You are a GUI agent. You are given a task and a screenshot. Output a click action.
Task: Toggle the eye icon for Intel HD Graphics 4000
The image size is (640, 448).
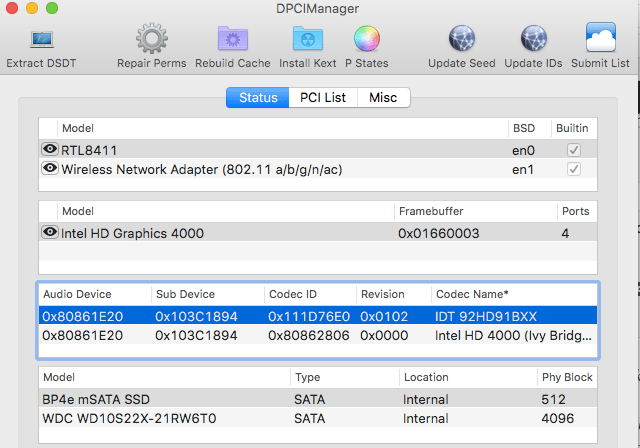(x=49, y=232)
